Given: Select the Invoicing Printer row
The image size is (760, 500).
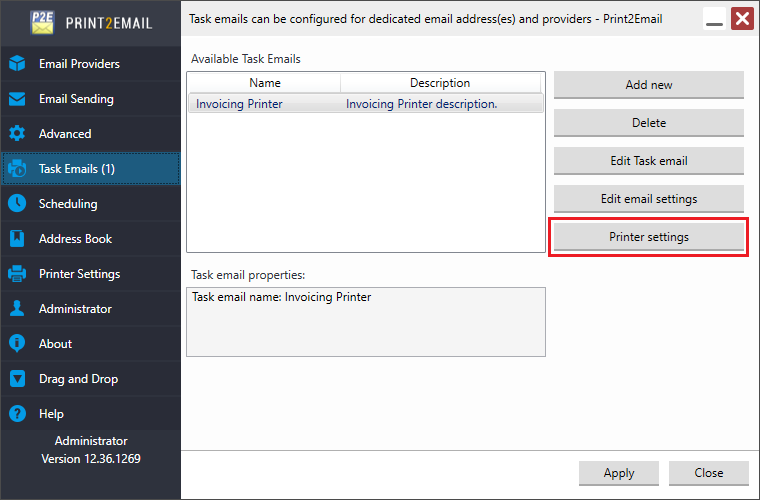Looking at the screenshot, I should 365,104.
